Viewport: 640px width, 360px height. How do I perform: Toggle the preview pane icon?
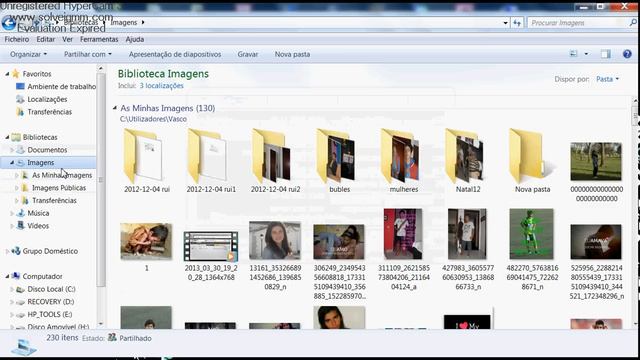tap(606, 54)
